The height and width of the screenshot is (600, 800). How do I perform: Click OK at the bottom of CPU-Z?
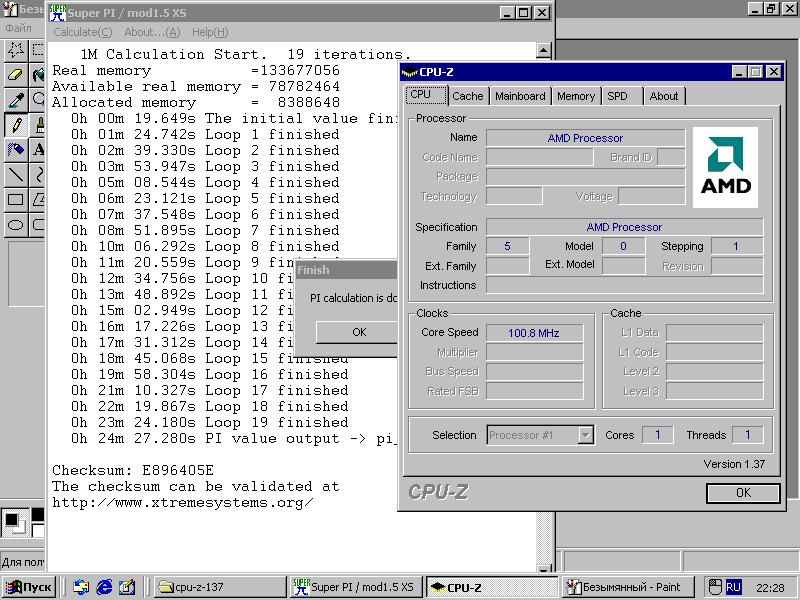click(743, 493)
